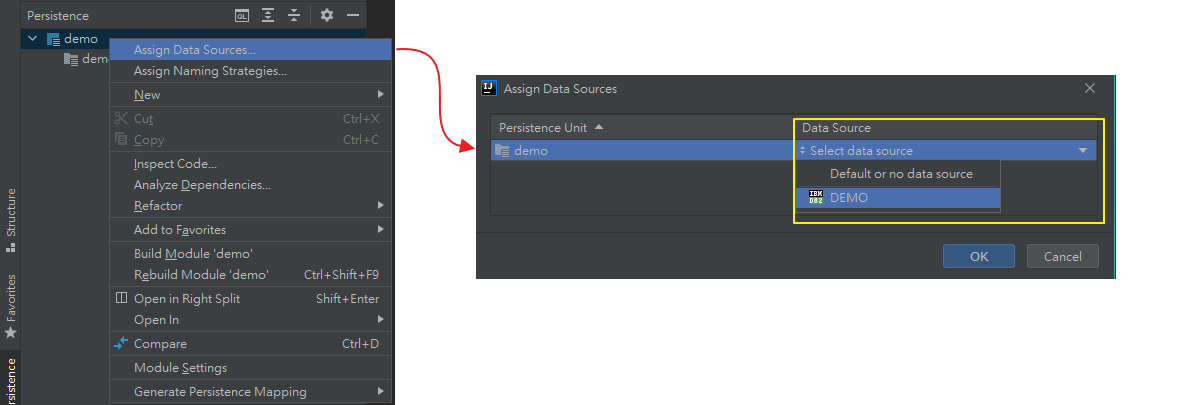Hide the Persistence tool window
This screenshot has height=405, width=1189.
click(x=352, y=16)
